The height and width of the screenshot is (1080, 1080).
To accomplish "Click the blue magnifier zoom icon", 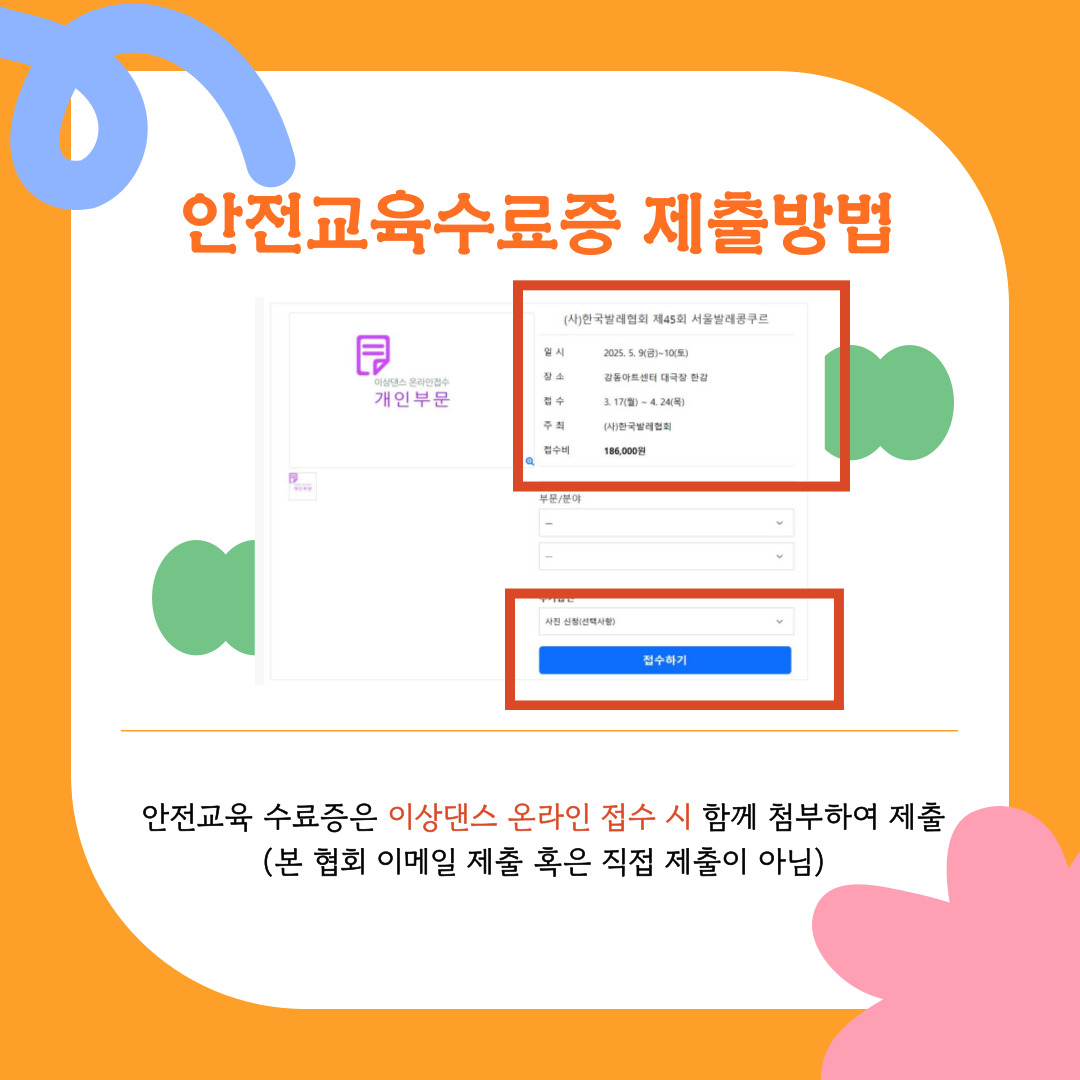I will [530, 461].
